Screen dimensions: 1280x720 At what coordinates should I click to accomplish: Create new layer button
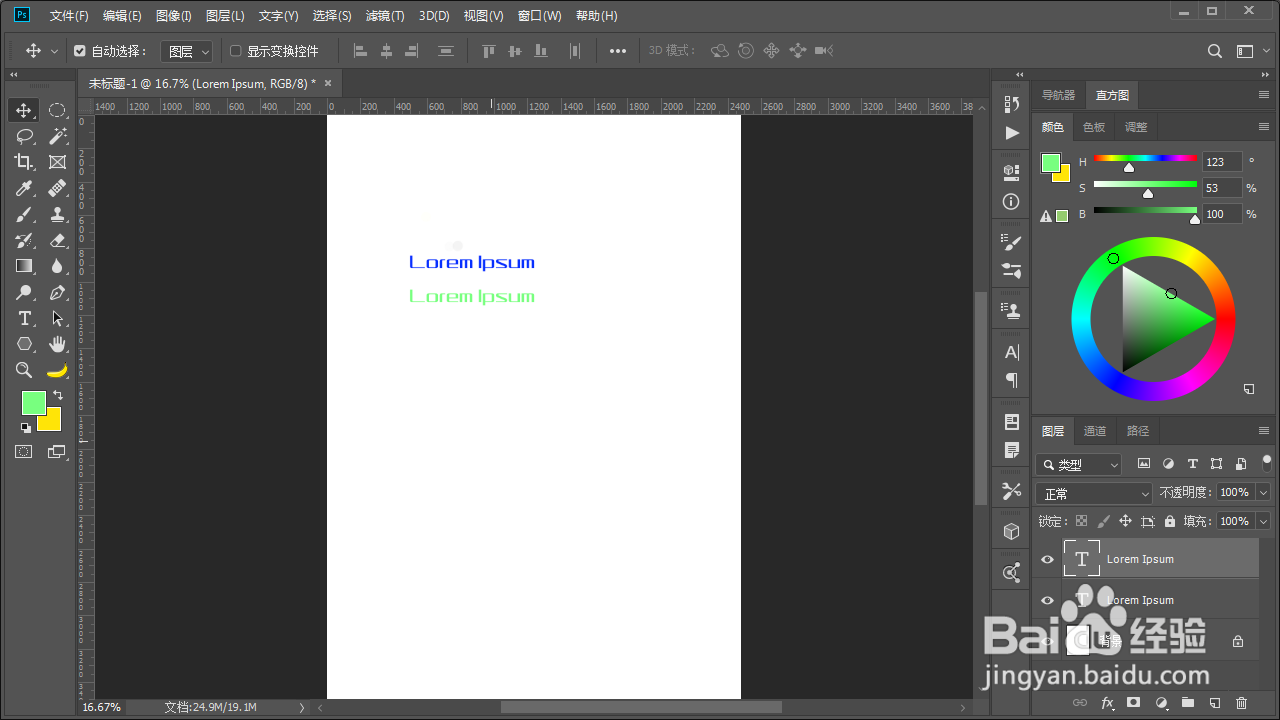point(1215,703)
